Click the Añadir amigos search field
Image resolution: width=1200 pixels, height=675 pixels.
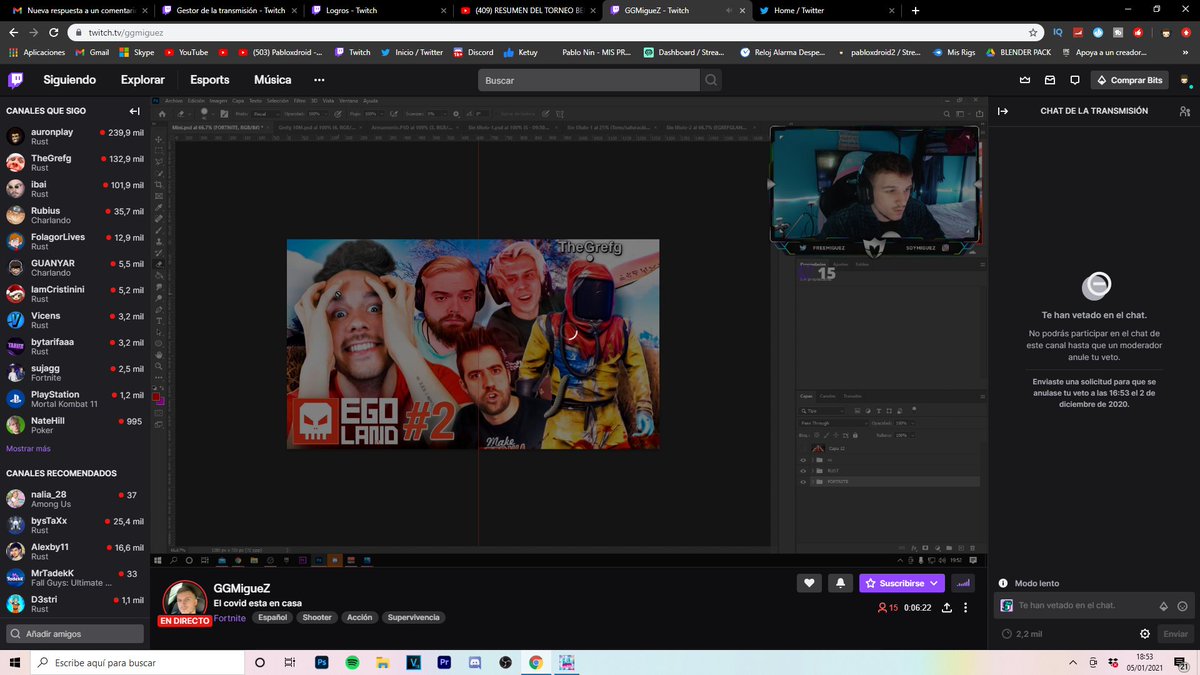click(x=75, y=634)
